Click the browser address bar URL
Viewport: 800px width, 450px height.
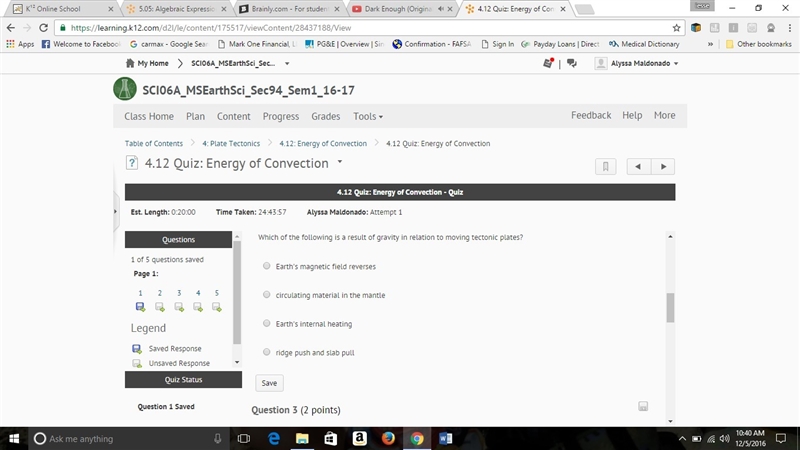point(211,28)
